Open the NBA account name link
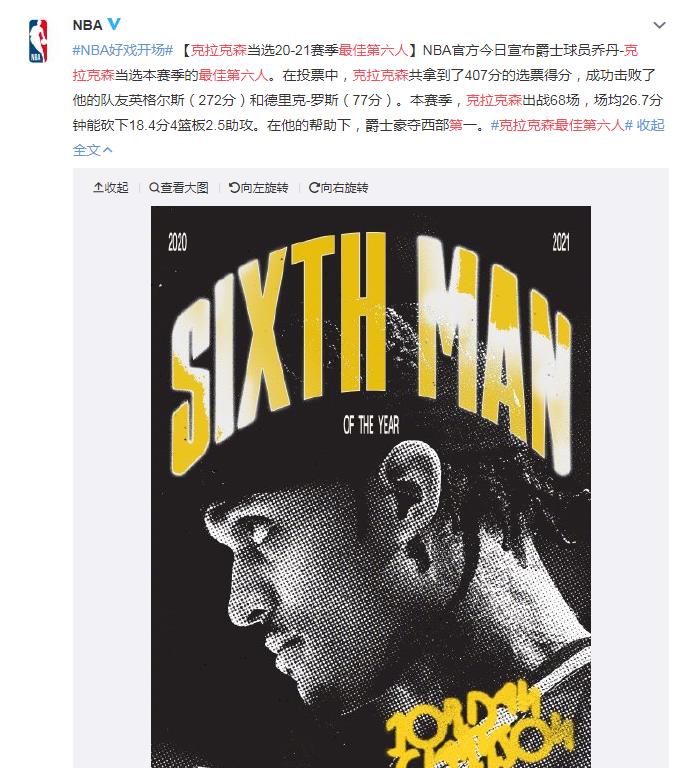 (87, 25)
